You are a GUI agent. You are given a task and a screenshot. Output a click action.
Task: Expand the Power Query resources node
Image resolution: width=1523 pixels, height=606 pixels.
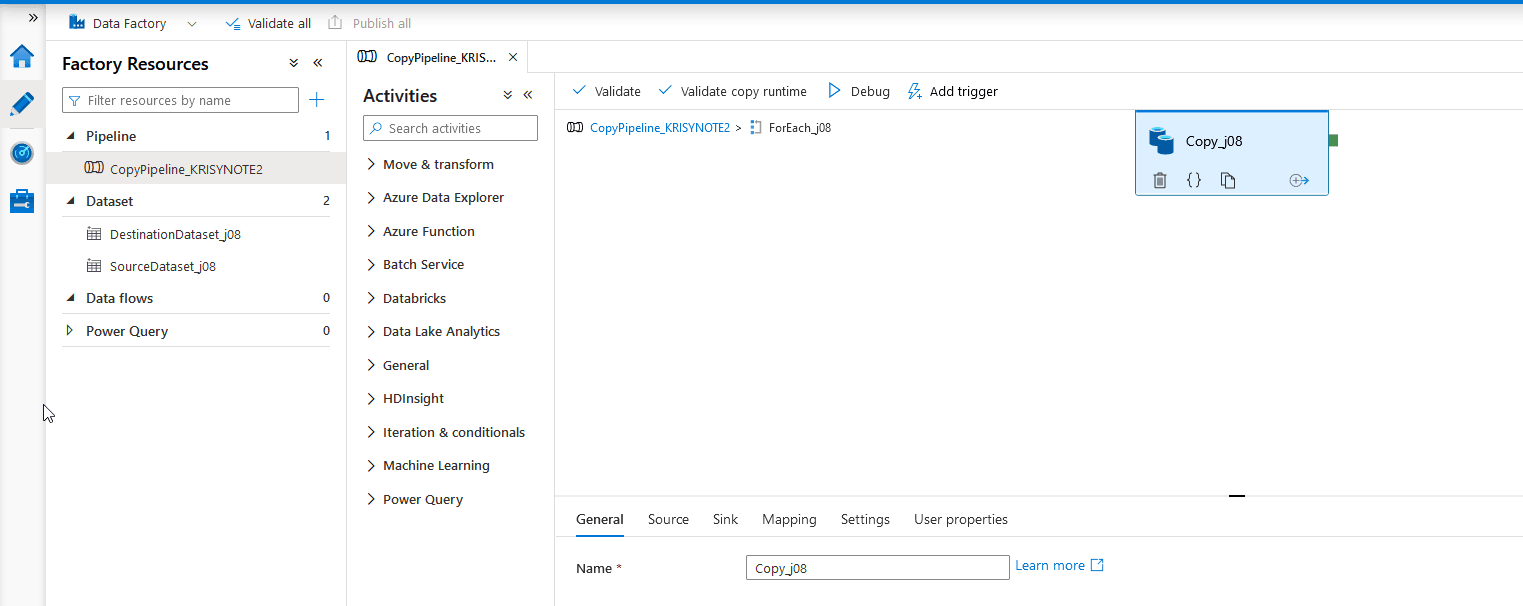pos(69,331)
